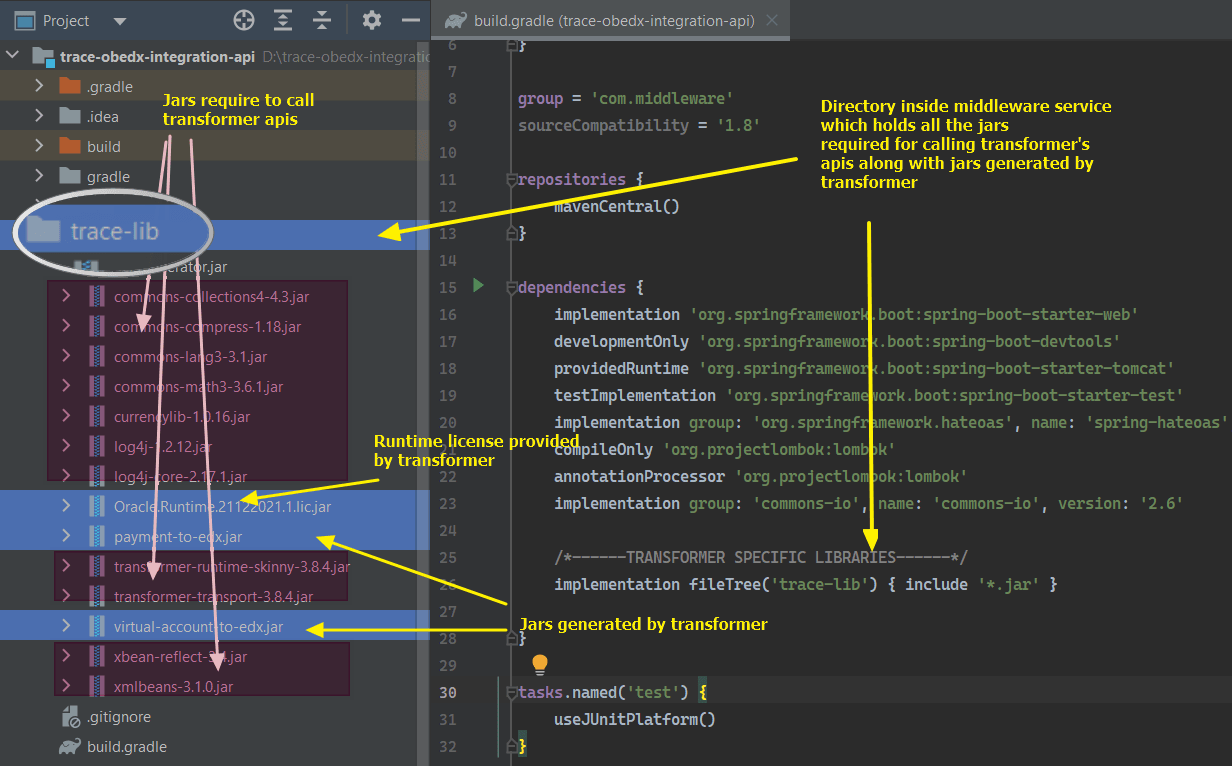Expand the commons-collections4-4.3.jar node
1232x766 pixels.
point(66,296)
